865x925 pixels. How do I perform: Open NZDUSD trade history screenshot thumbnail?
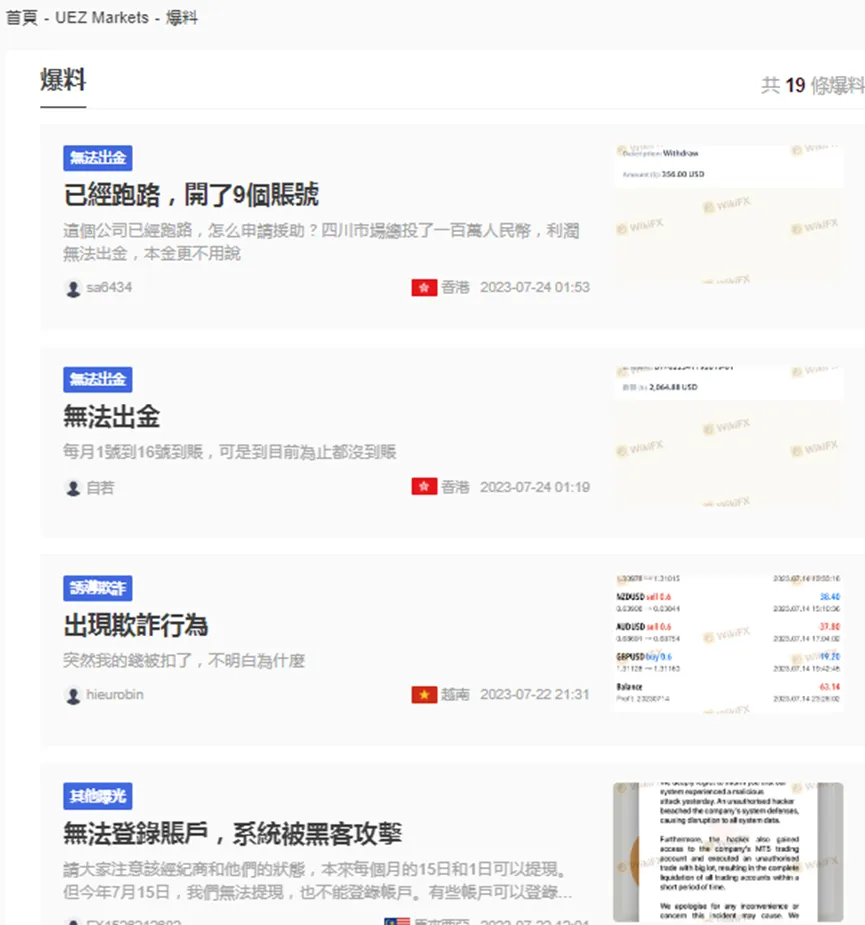click(x=729, y=644)
